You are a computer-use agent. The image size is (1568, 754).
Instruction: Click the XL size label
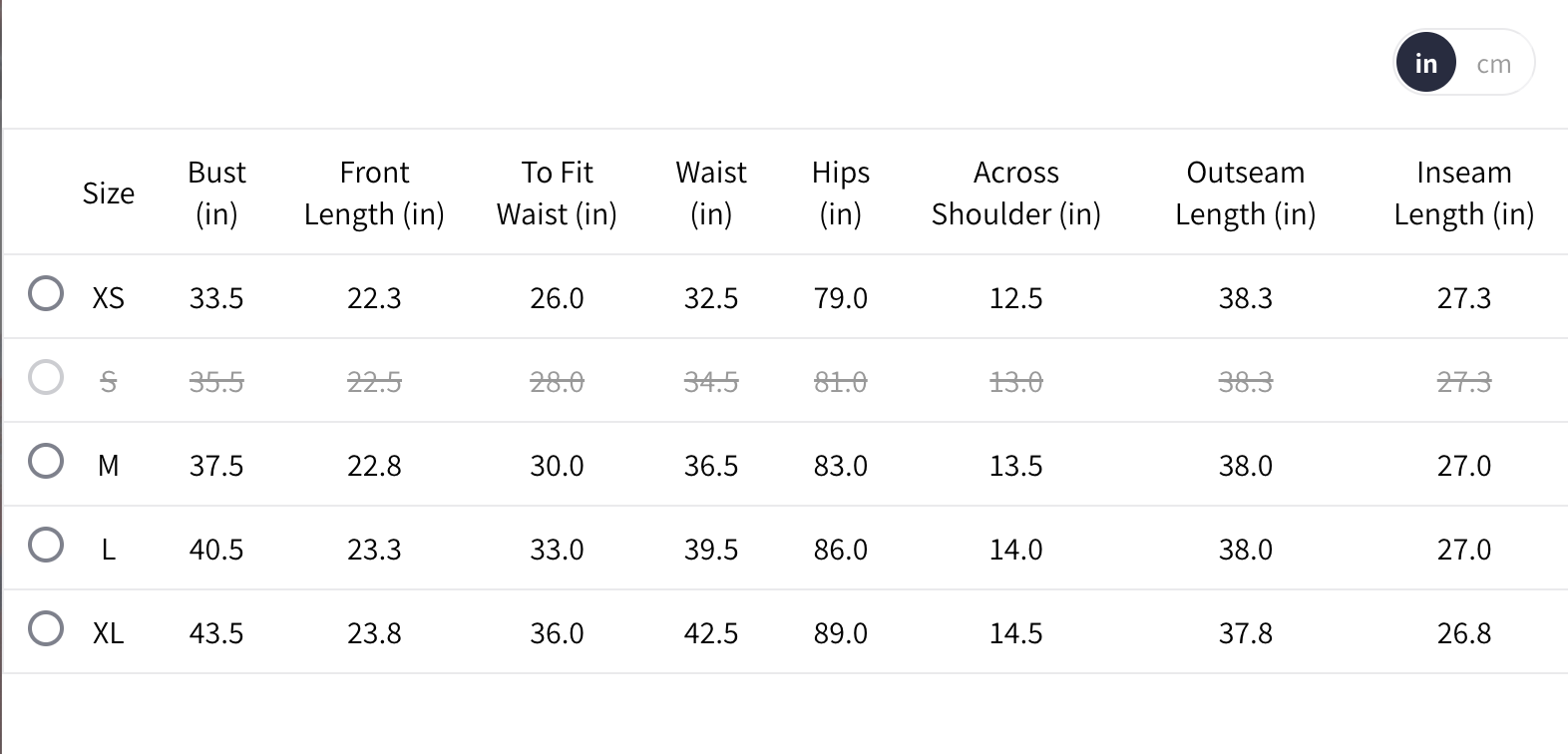(x=108, y=633)
